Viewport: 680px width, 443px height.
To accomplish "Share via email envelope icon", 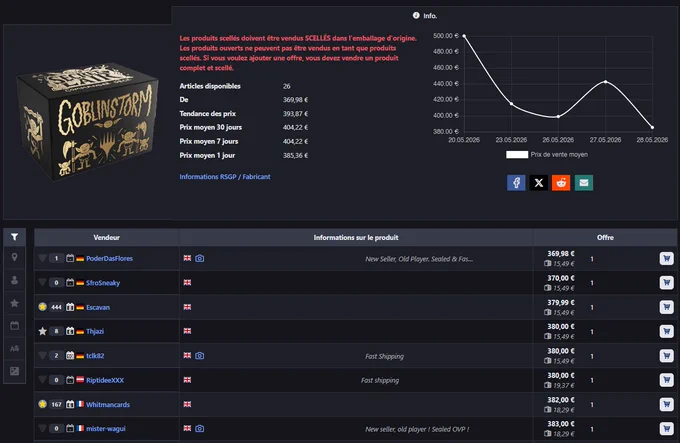I will coord(584,182).
